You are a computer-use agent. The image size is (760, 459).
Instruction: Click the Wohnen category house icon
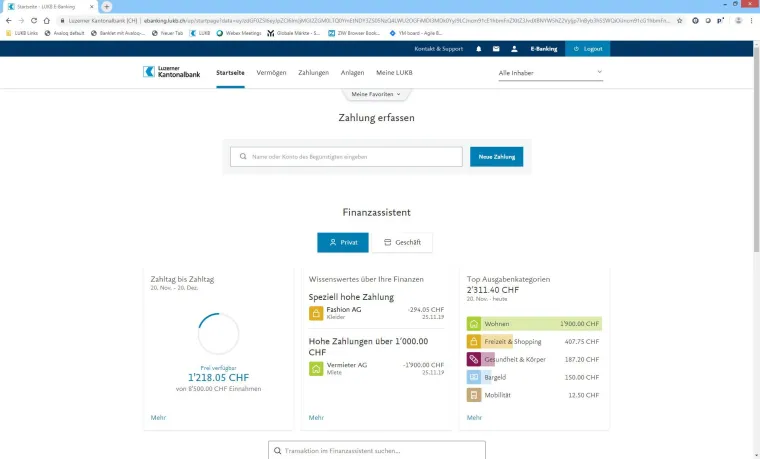474,324
